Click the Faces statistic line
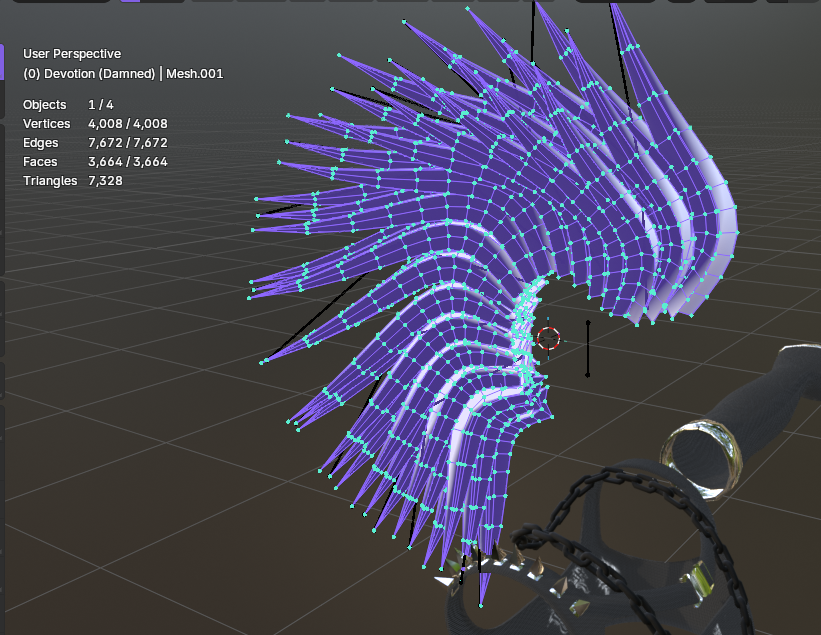 [x=95, y=161]
